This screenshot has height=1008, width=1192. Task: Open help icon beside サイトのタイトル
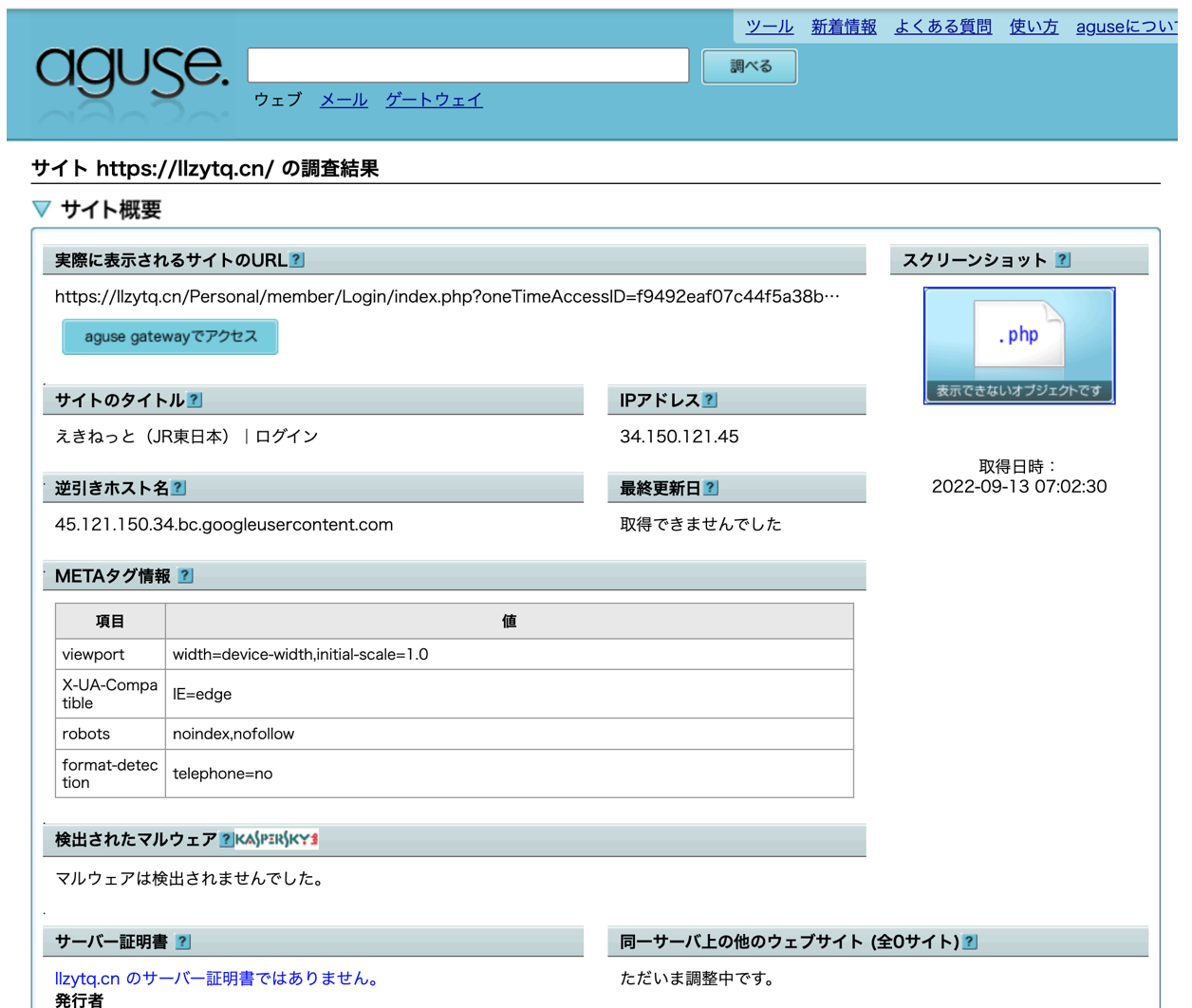tap(195, 400)
